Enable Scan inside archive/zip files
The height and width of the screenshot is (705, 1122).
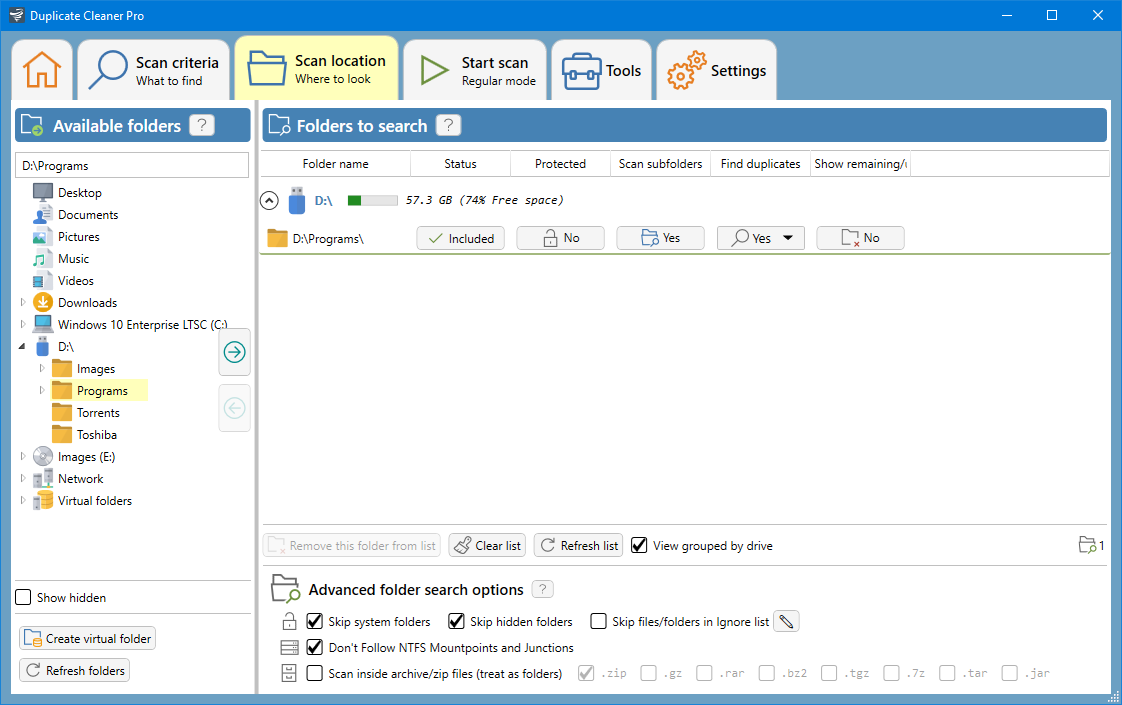pos(314,673)
